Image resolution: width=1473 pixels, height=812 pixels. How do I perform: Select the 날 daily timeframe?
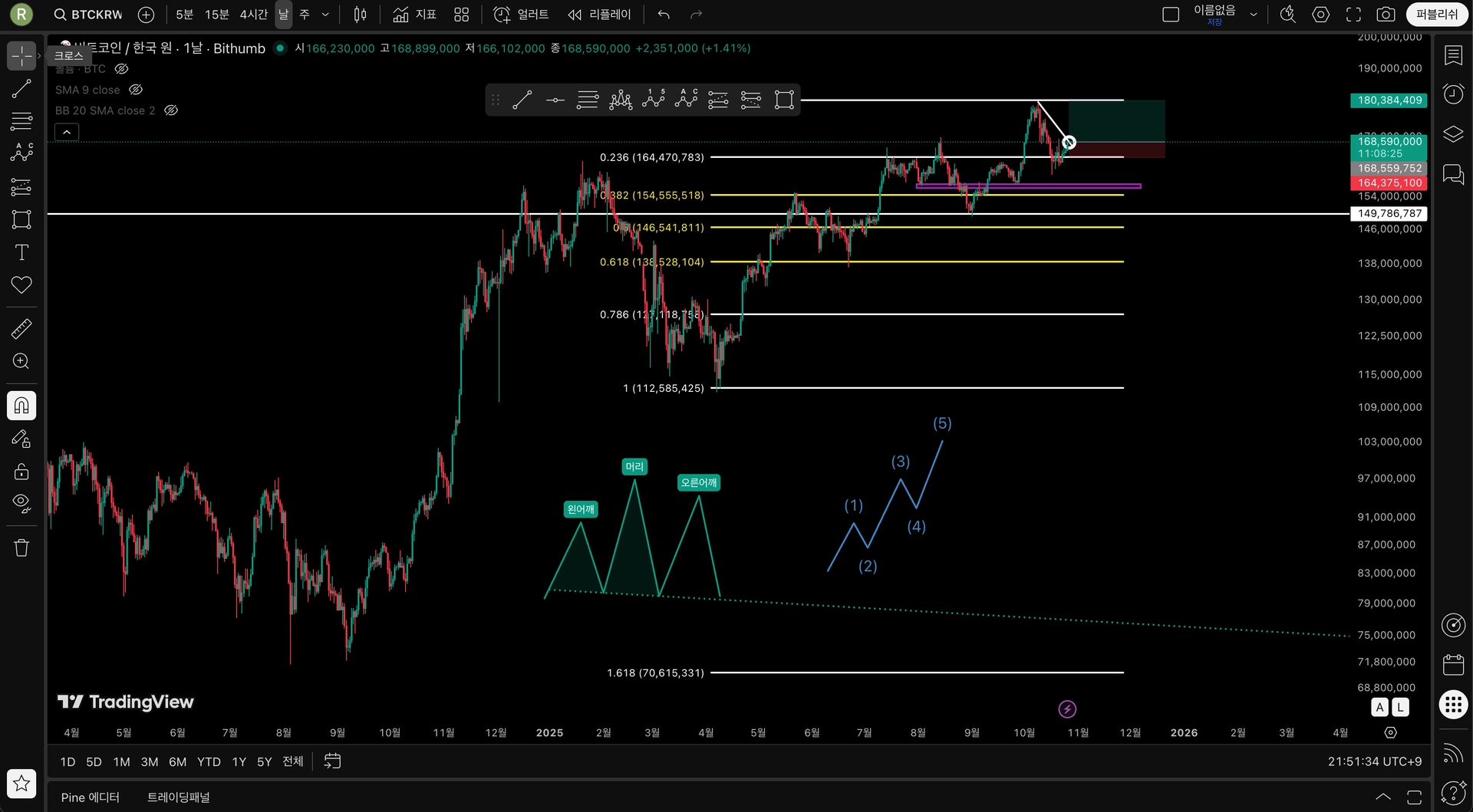pyautogui.click(x=284, y=15)
